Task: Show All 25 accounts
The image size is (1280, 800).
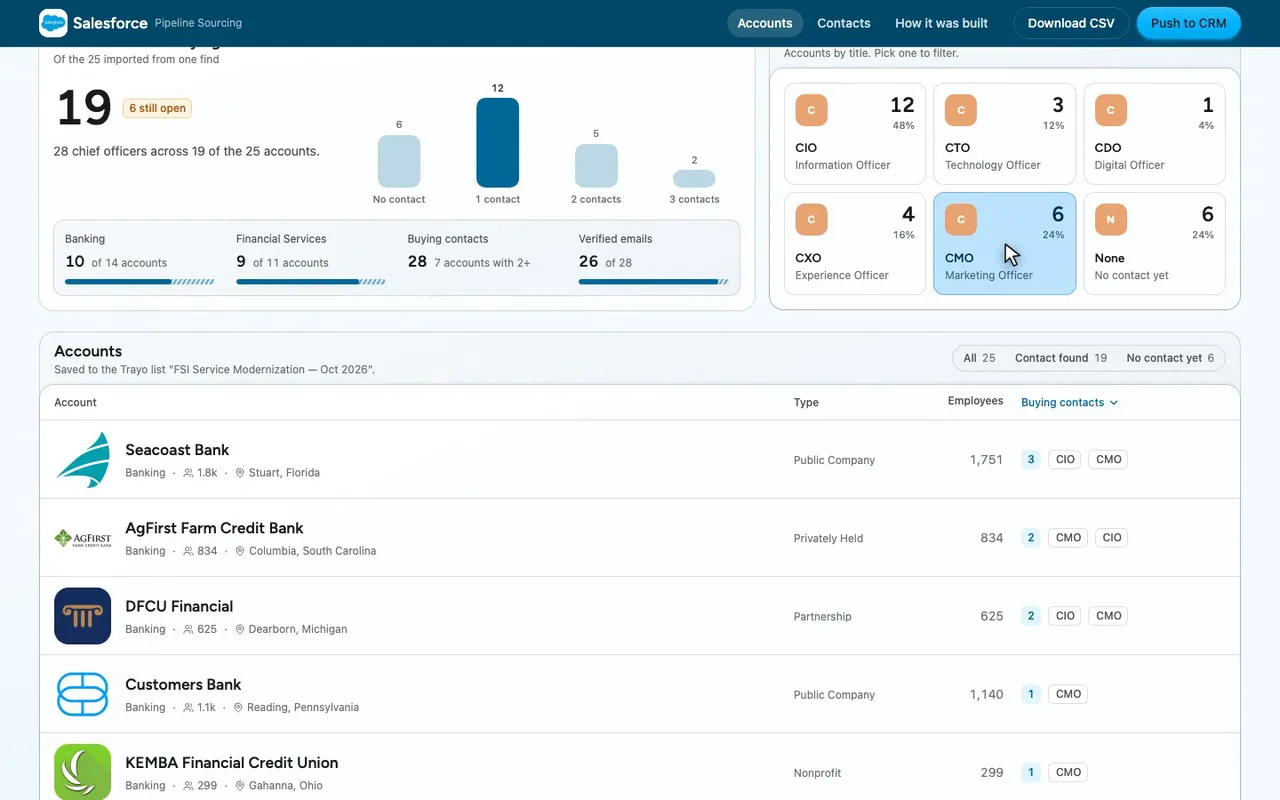Action: point(980,358)
